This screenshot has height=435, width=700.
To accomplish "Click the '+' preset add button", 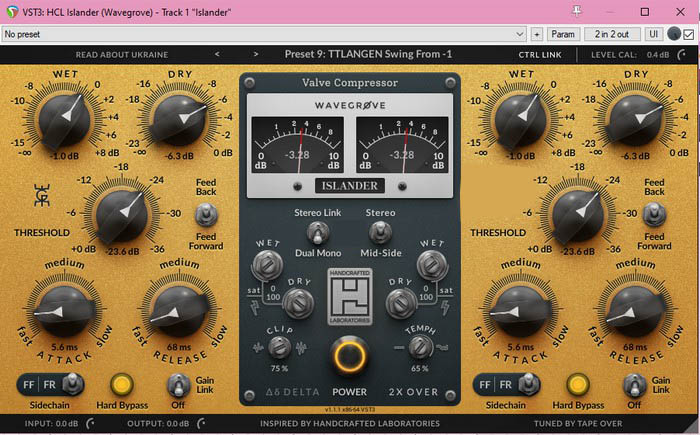I will click(537, 34).
